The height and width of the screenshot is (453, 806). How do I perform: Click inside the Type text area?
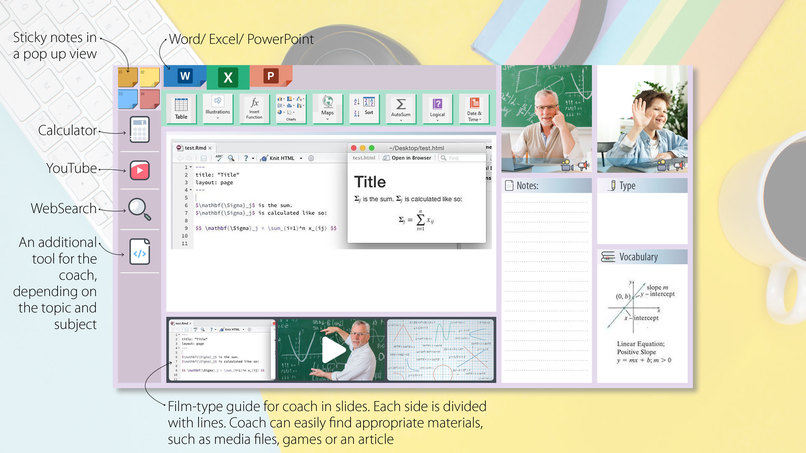(642, 218)
